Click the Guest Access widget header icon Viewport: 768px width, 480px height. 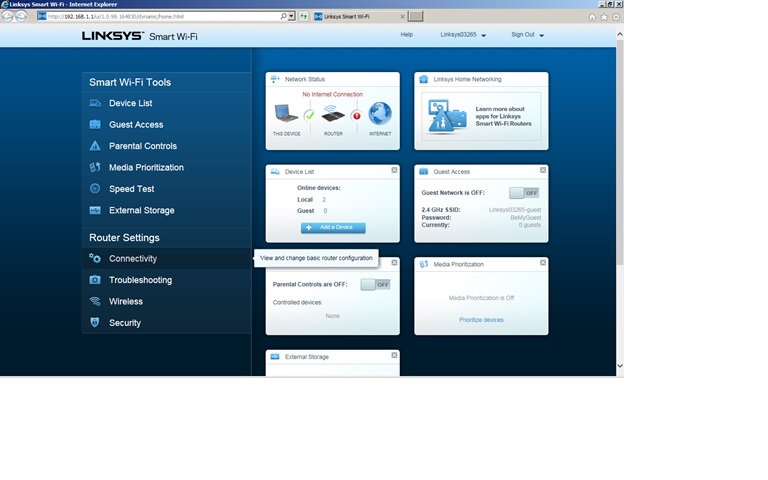click(x=424, y=171)
